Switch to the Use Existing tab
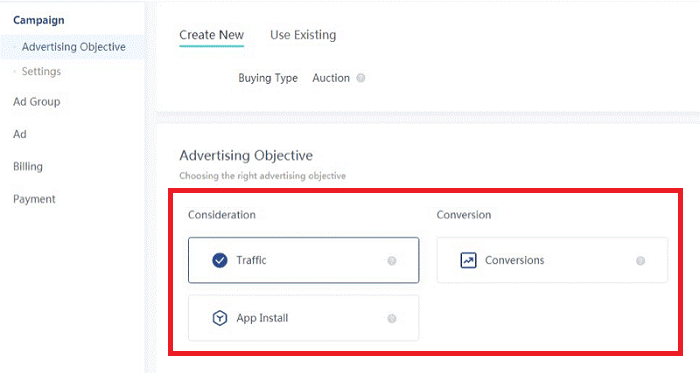Viewport: 700px width, 373px height. (303, 35)
